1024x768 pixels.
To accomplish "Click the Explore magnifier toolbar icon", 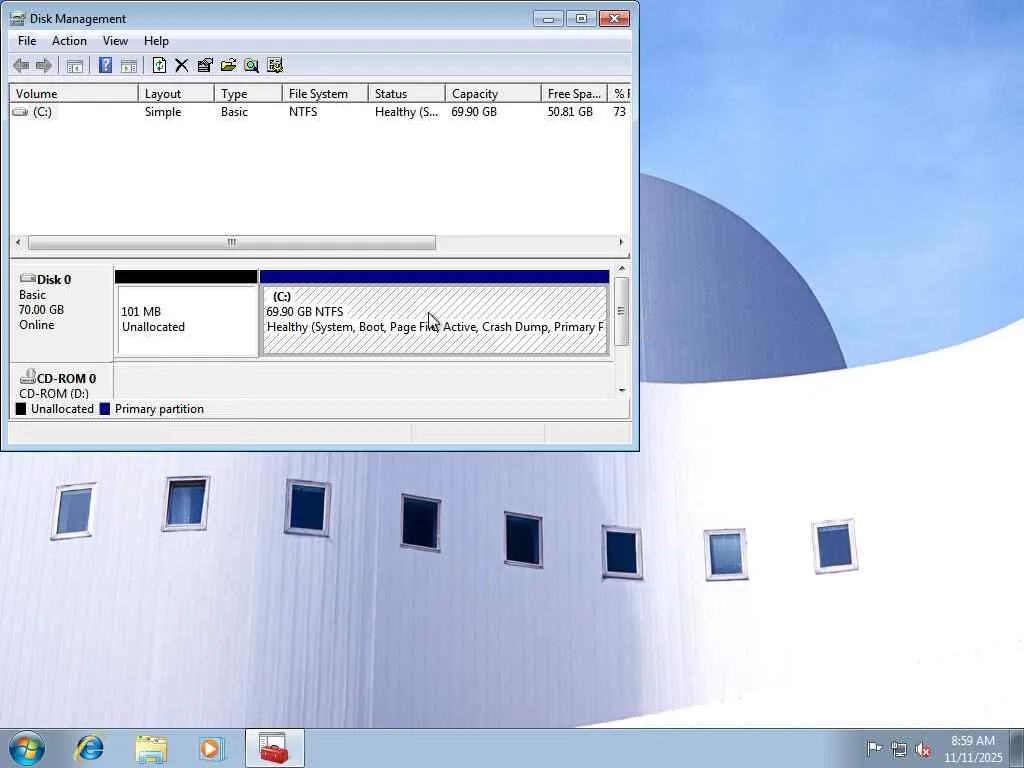I will click(251, 65).
